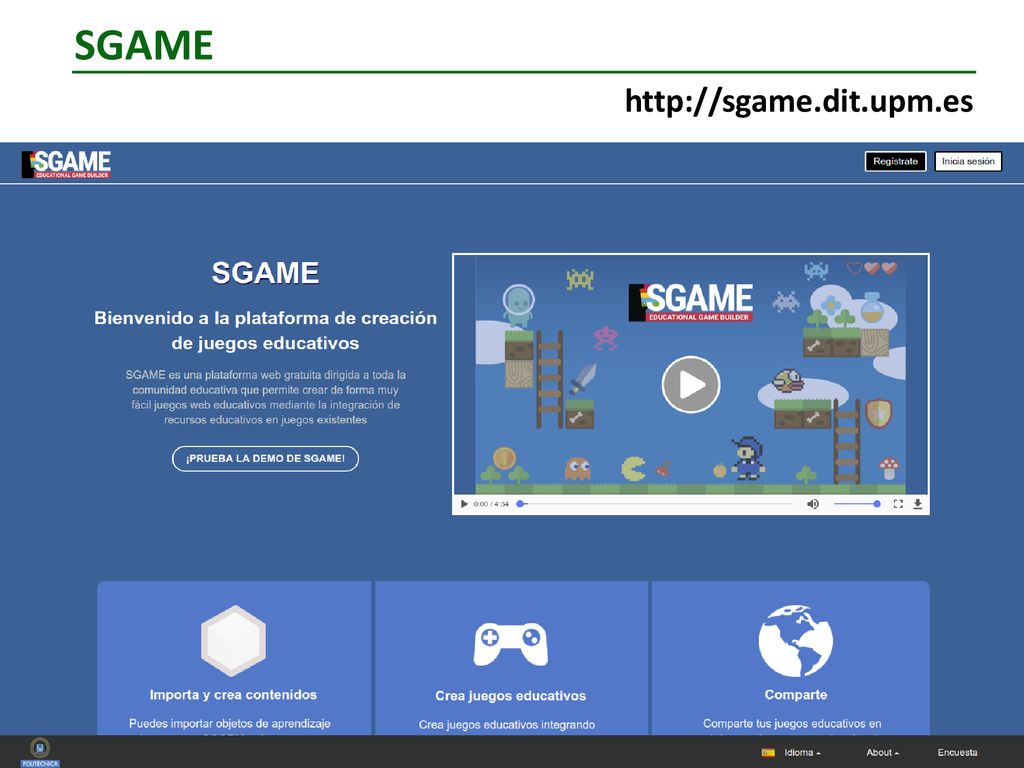Screen dimensions: 1024x768
Task: Click the SGAME logo inside the video thumbnail
Action: click(691, 302)
